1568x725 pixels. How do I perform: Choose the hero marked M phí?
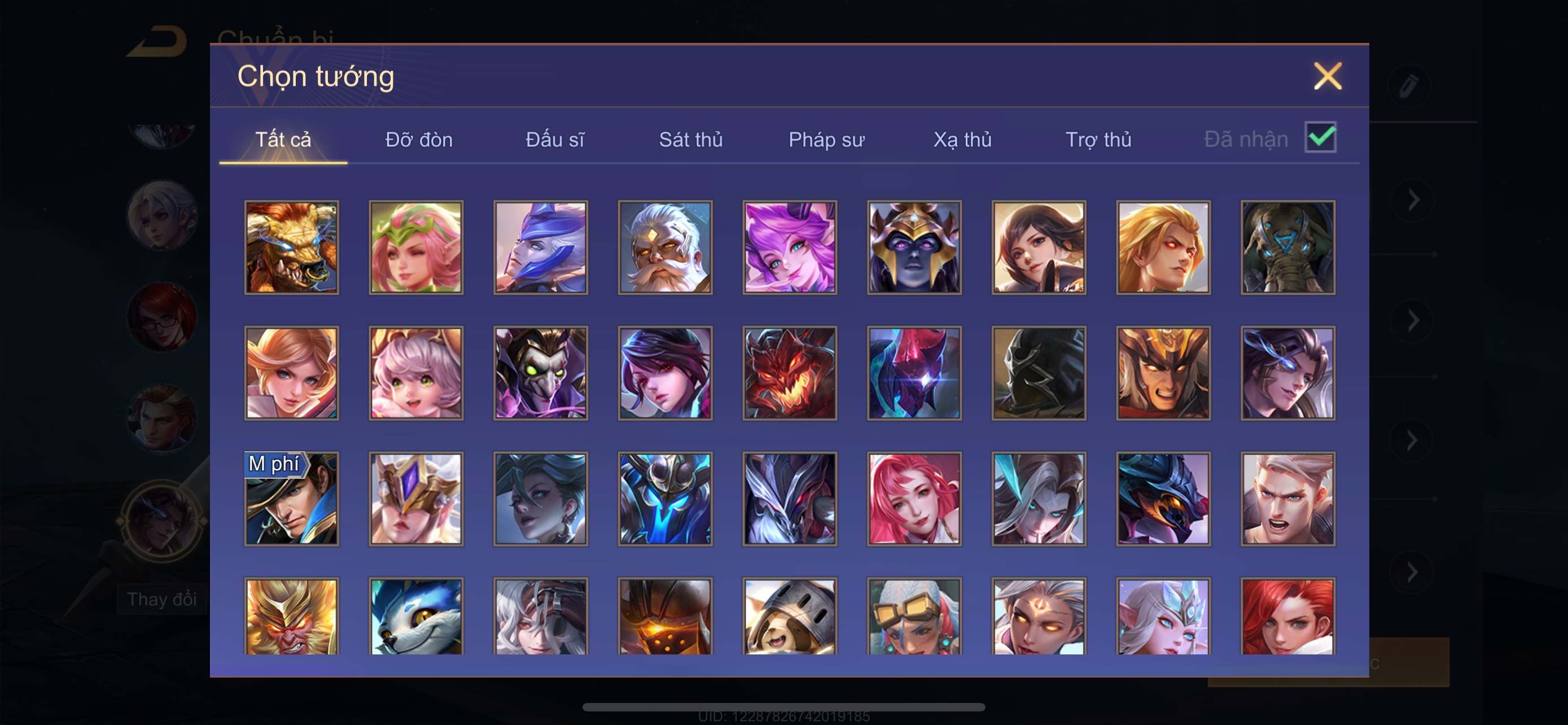point(292,499)
